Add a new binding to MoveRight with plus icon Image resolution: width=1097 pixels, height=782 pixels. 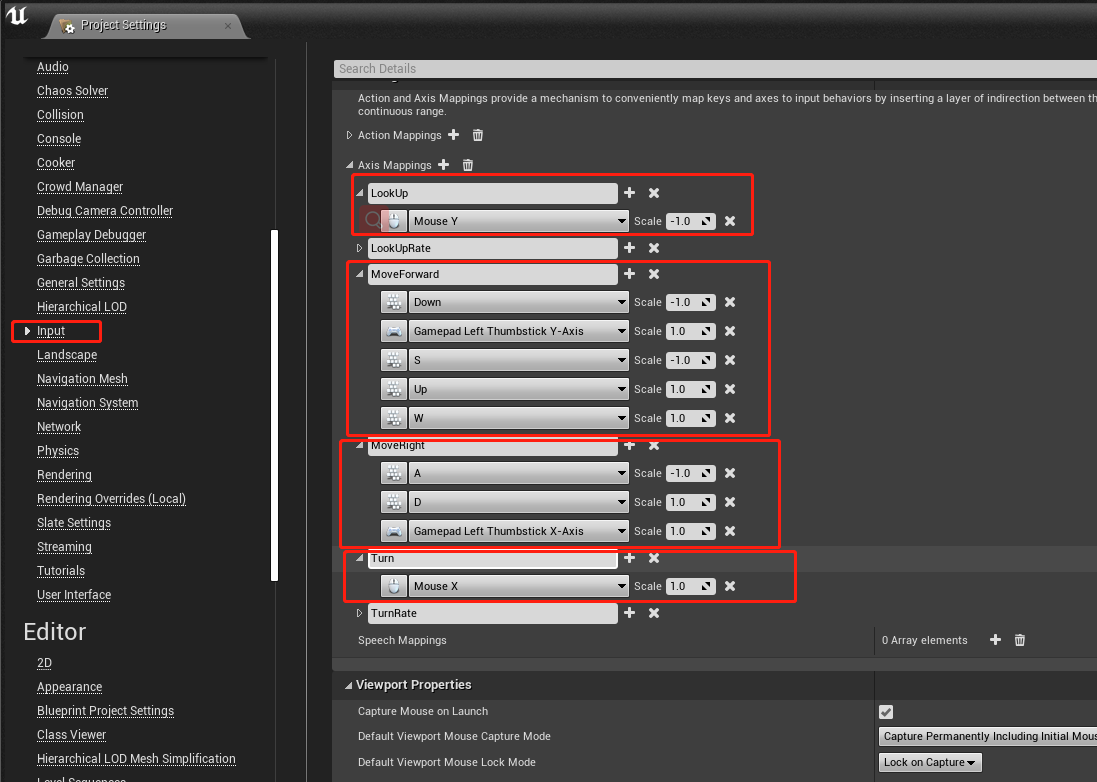(x=630, y=446)
